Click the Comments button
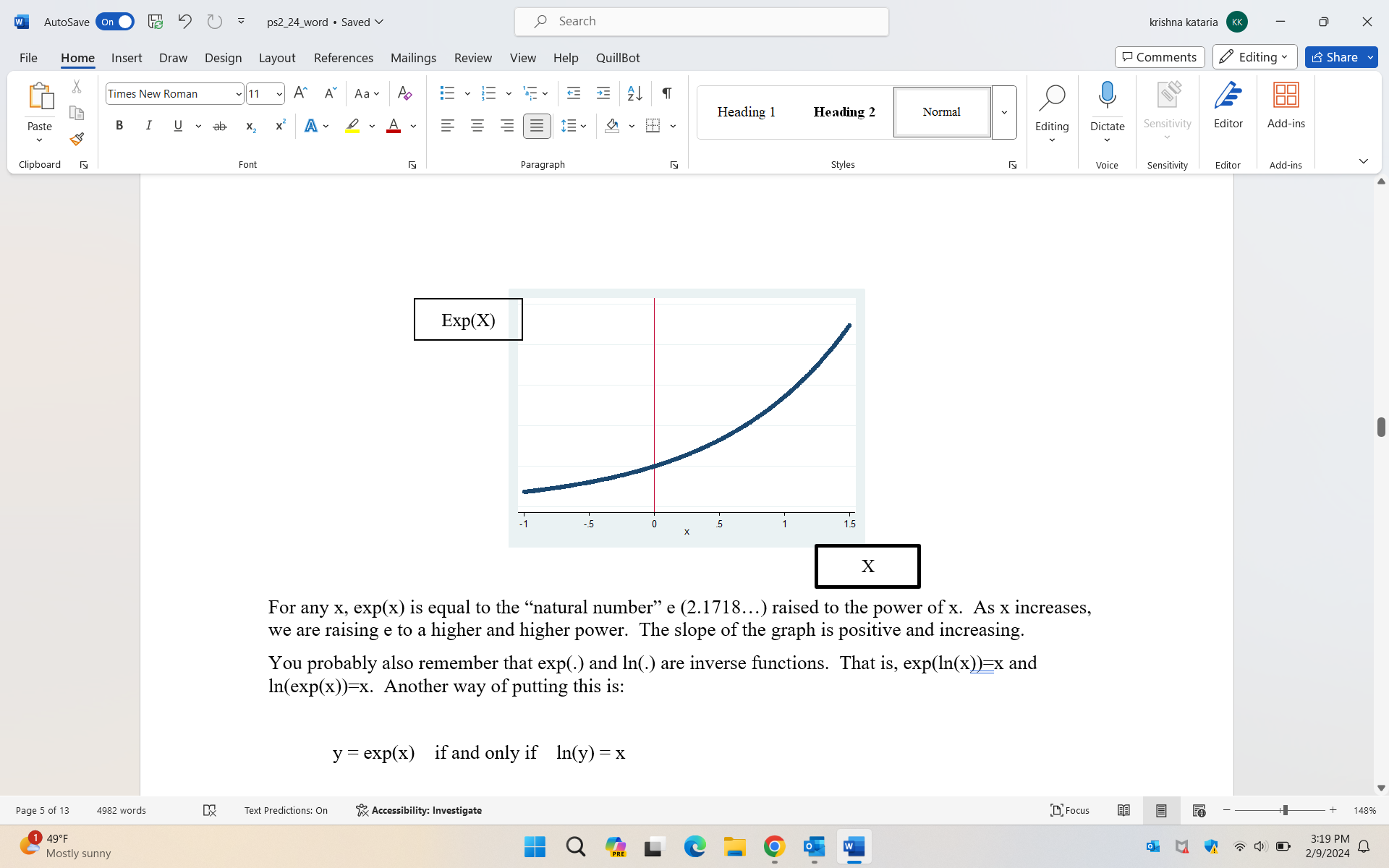 1159,57
